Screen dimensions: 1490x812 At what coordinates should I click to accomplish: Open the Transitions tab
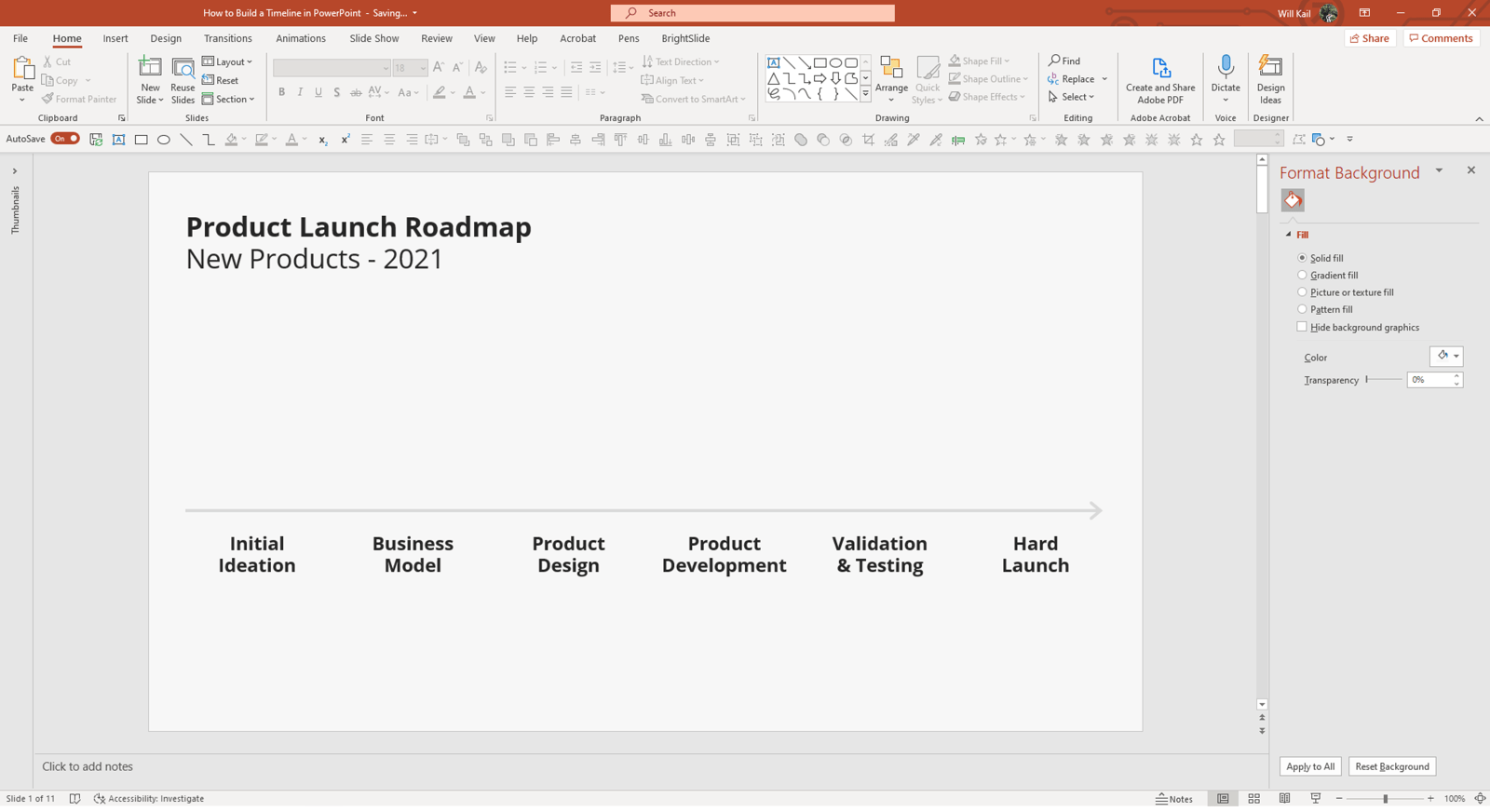click(228, 38)
